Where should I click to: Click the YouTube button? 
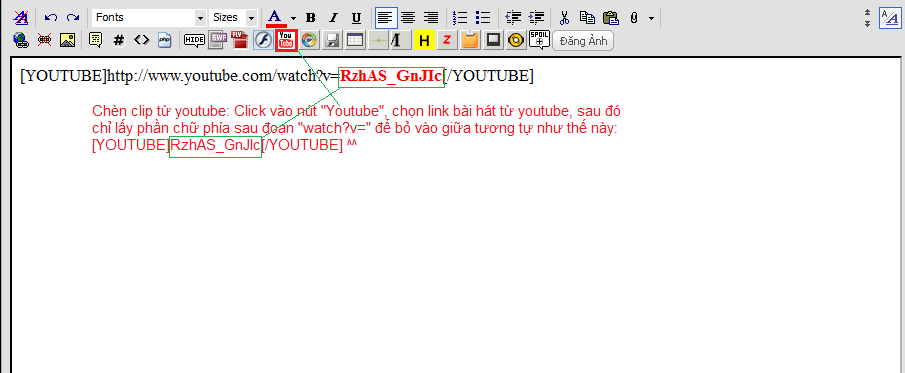286,40
